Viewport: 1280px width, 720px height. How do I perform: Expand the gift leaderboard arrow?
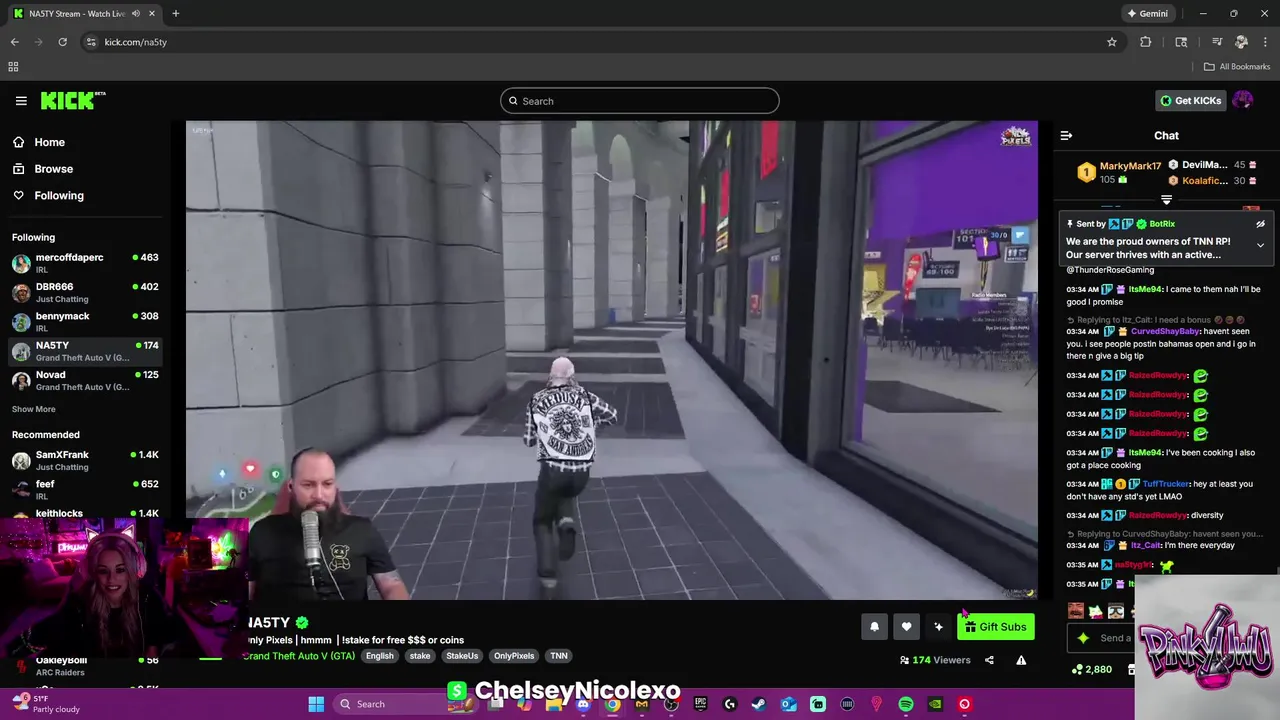point(1166,200)
